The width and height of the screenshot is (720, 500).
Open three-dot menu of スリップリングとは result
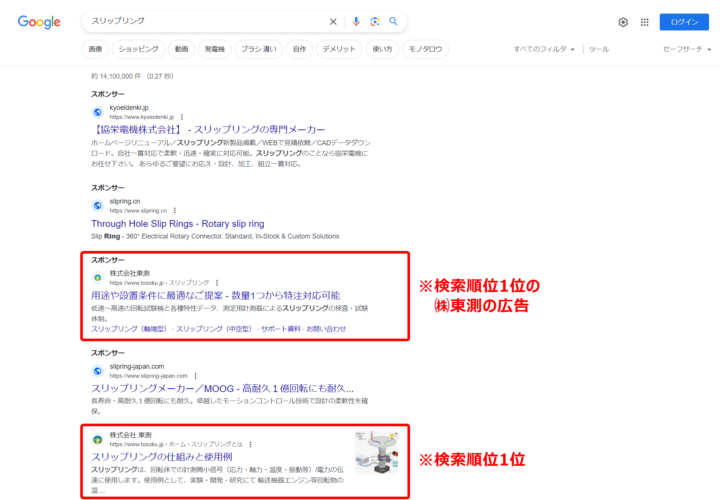tap(250, 444)
